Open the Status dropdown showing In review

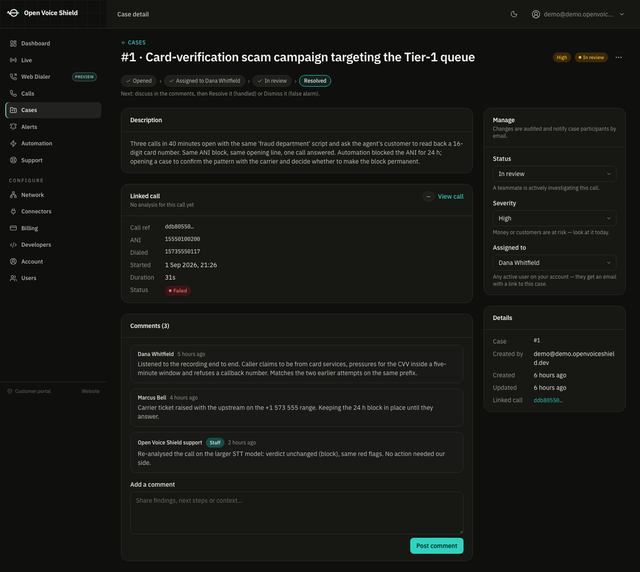pyautogui.click(x=554, y=174)
